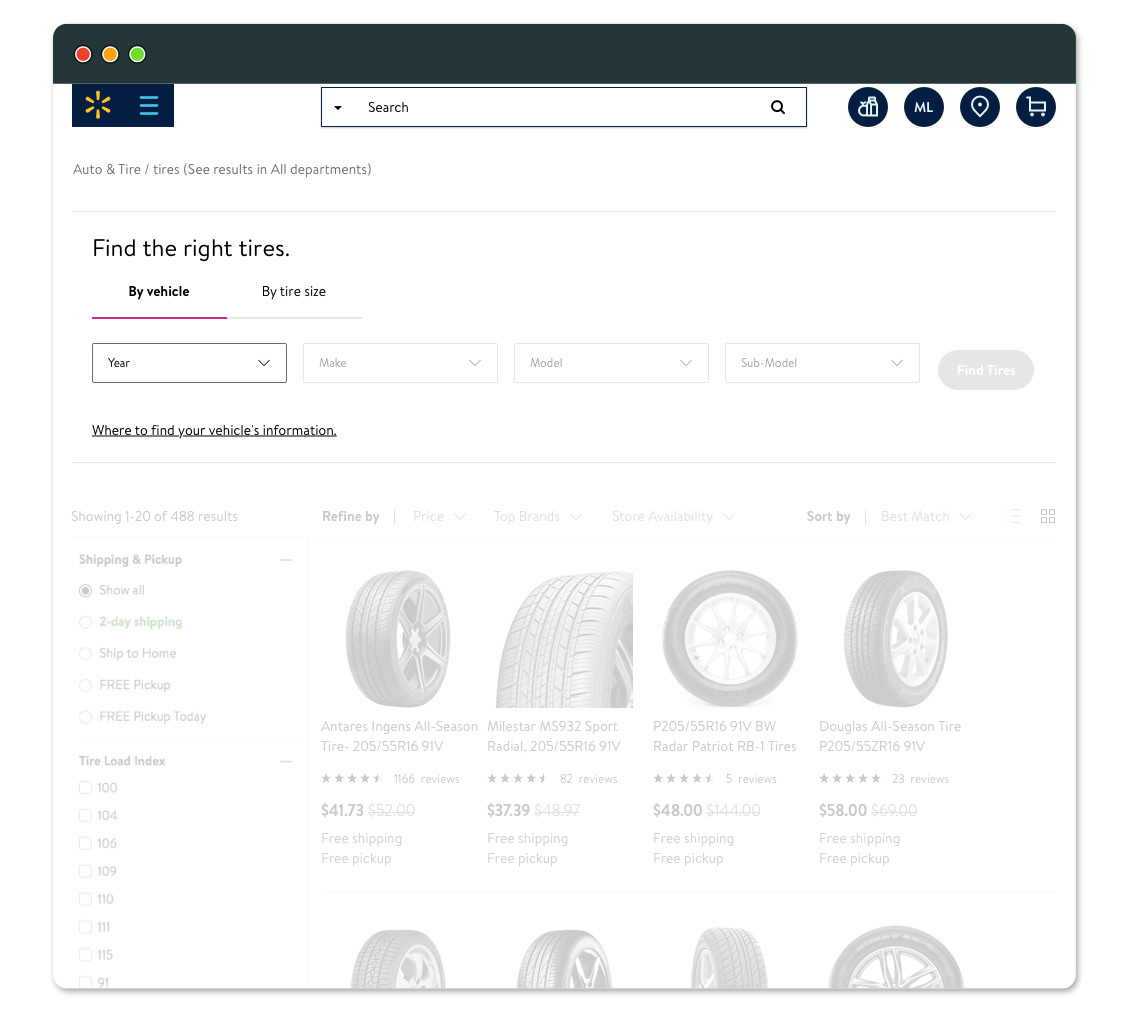Viewport: 1127px width, 1019px height.
Task: Select the Ship to Home option
Action: coord(86,654)
